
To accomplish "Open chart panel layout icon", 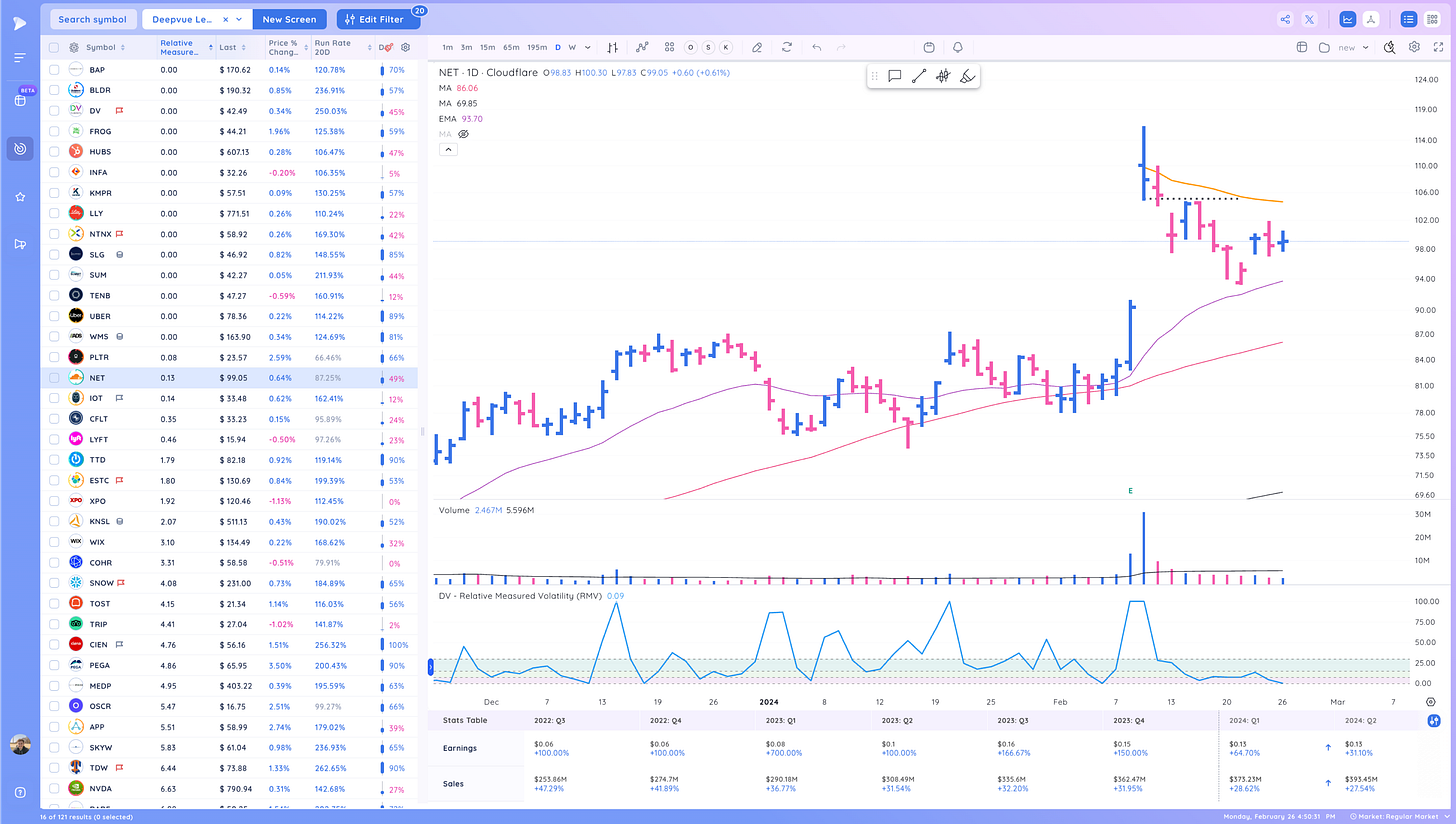I will [1302, 47].
